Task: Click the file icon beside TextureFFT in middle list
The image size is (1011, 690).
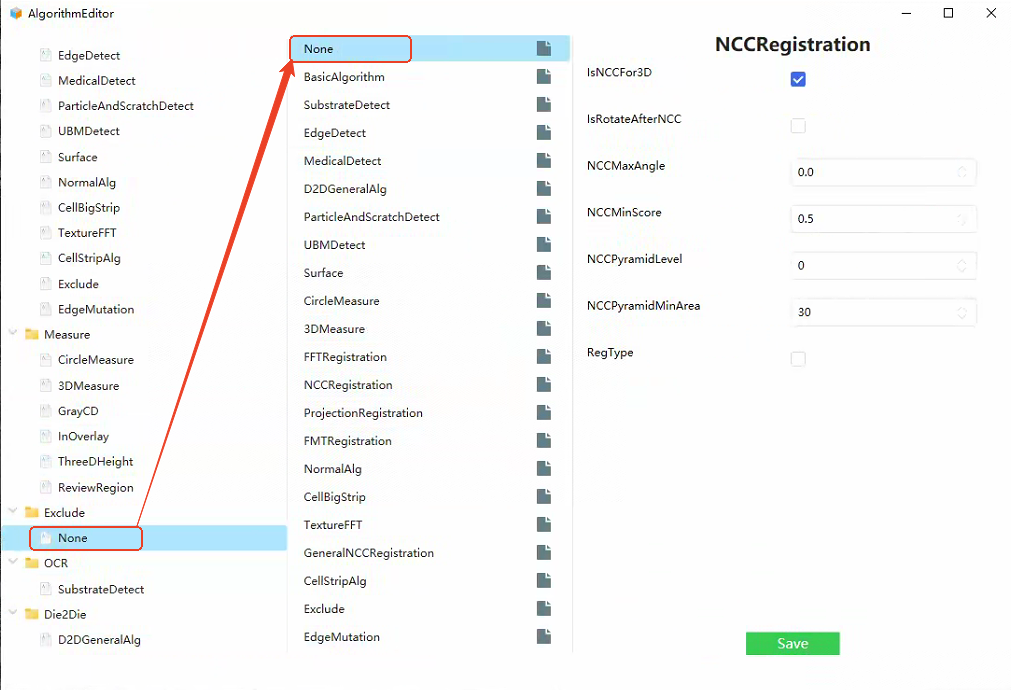Action: click(x=544, y=525)
